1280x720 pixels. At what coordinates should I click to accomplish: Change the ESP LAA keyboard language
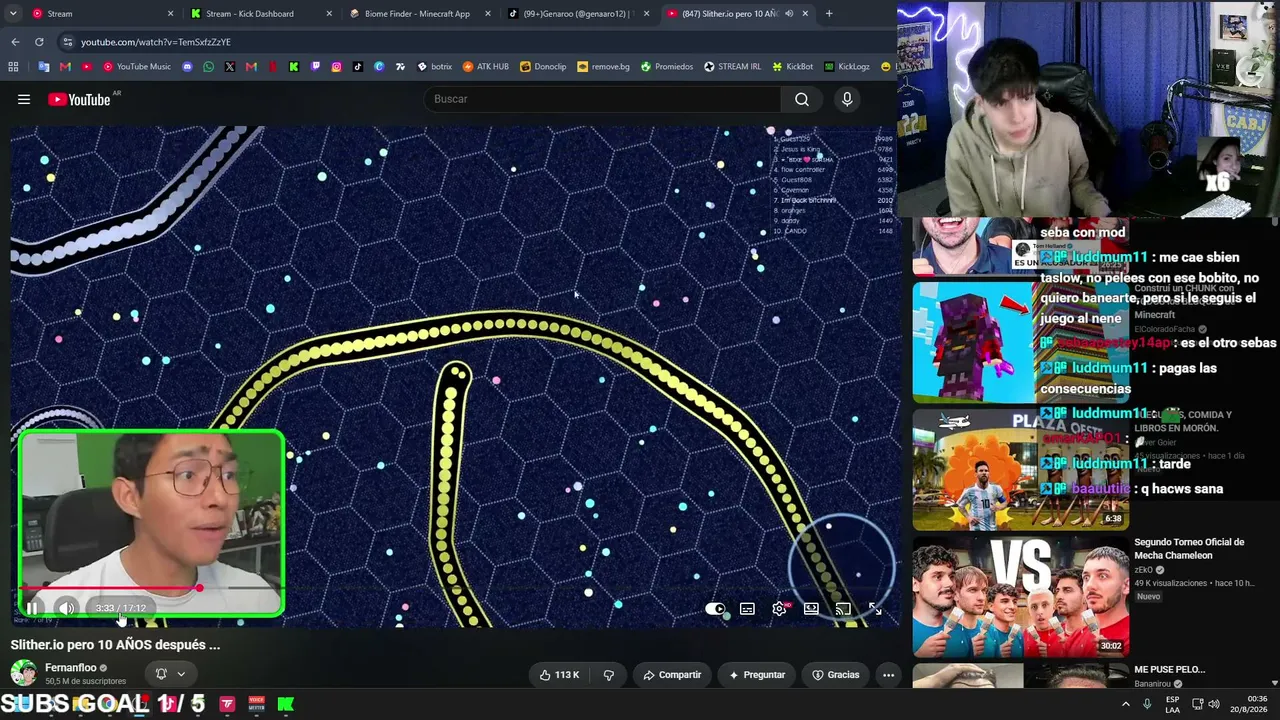pyautogui.click(x=1172, y=704)
